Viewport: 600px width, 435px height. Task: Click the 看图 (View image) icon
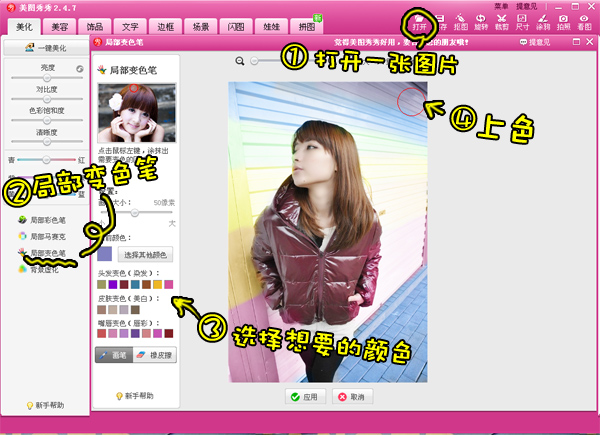pos(584,22)
